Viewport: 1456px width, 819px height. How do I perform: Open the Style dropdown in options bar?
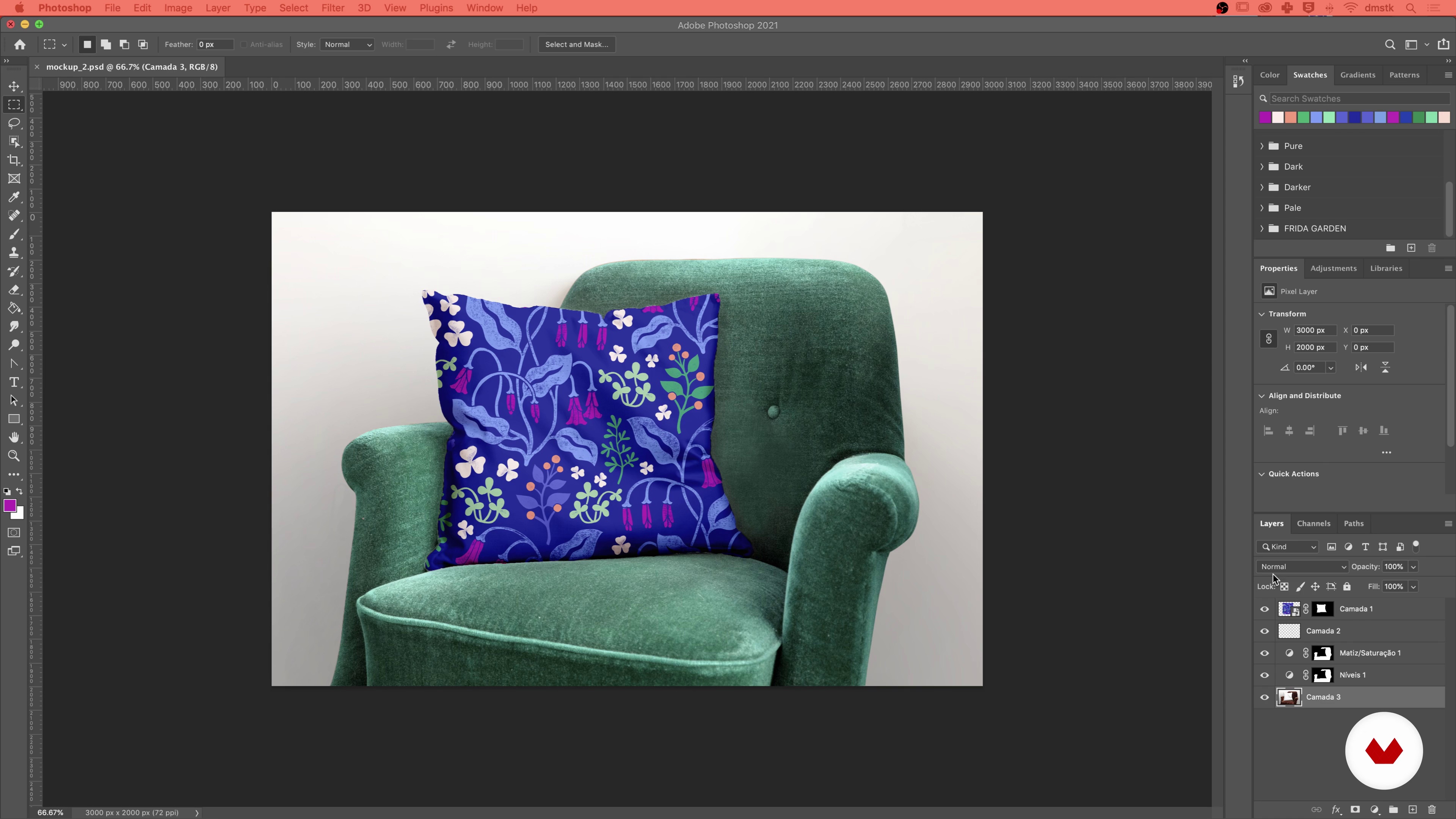(x=347, y=45)
